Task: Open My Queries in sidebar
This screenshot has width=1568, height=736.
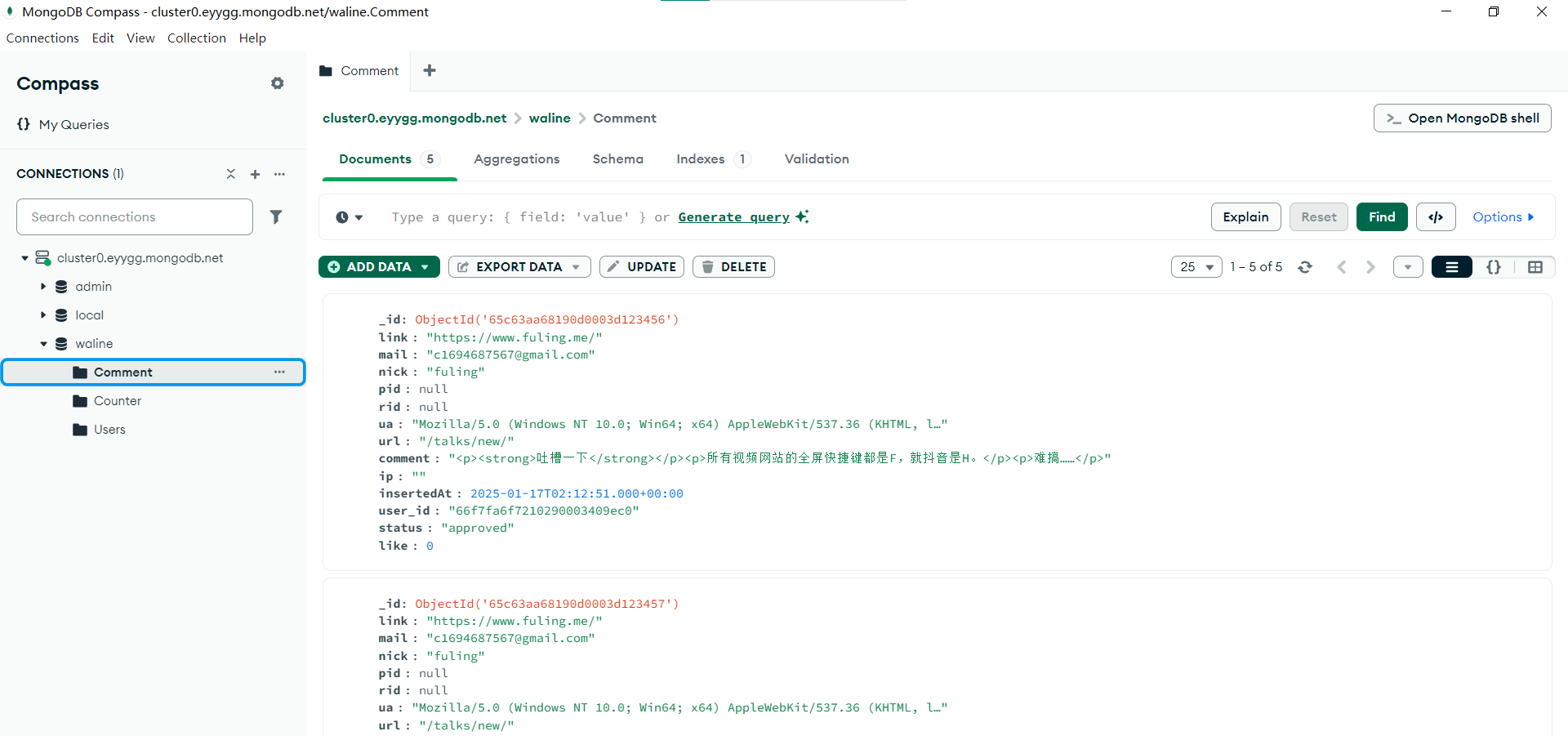Action: [x=63, y=124]
